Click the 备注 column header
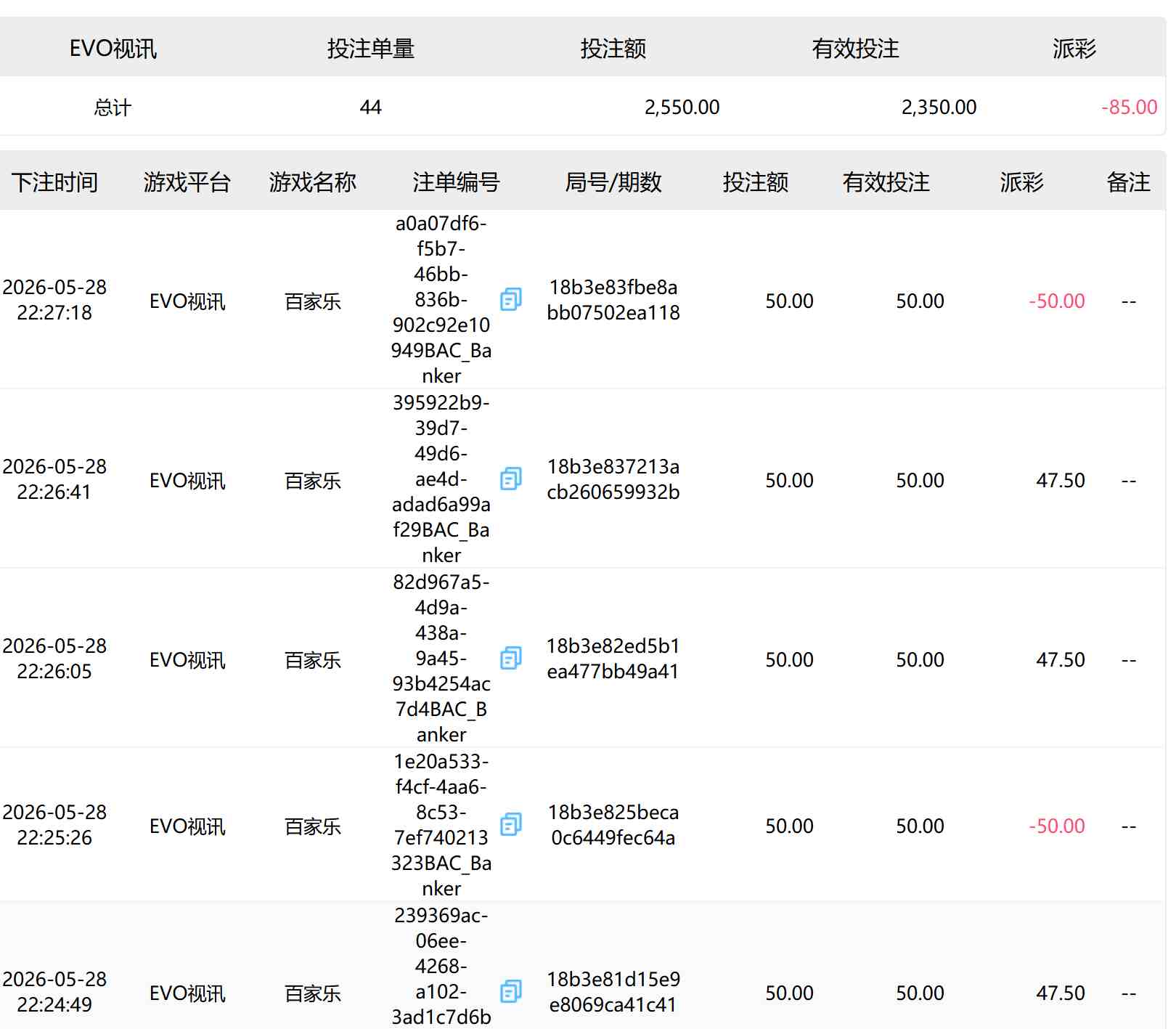Image resolution: width=1176 pixels, height=1029 pixels. click(1128, 182)
